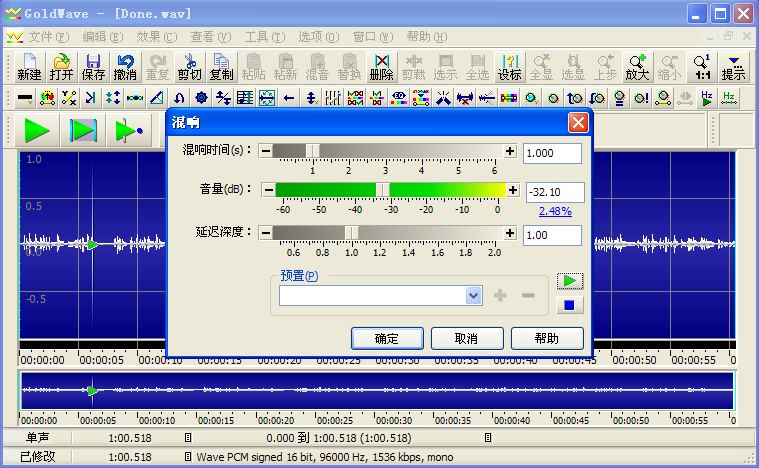Click the 复制 (Copy) toolbar icon
The width and height of the screenshot is (759, 468).
[x=221, y=67]
